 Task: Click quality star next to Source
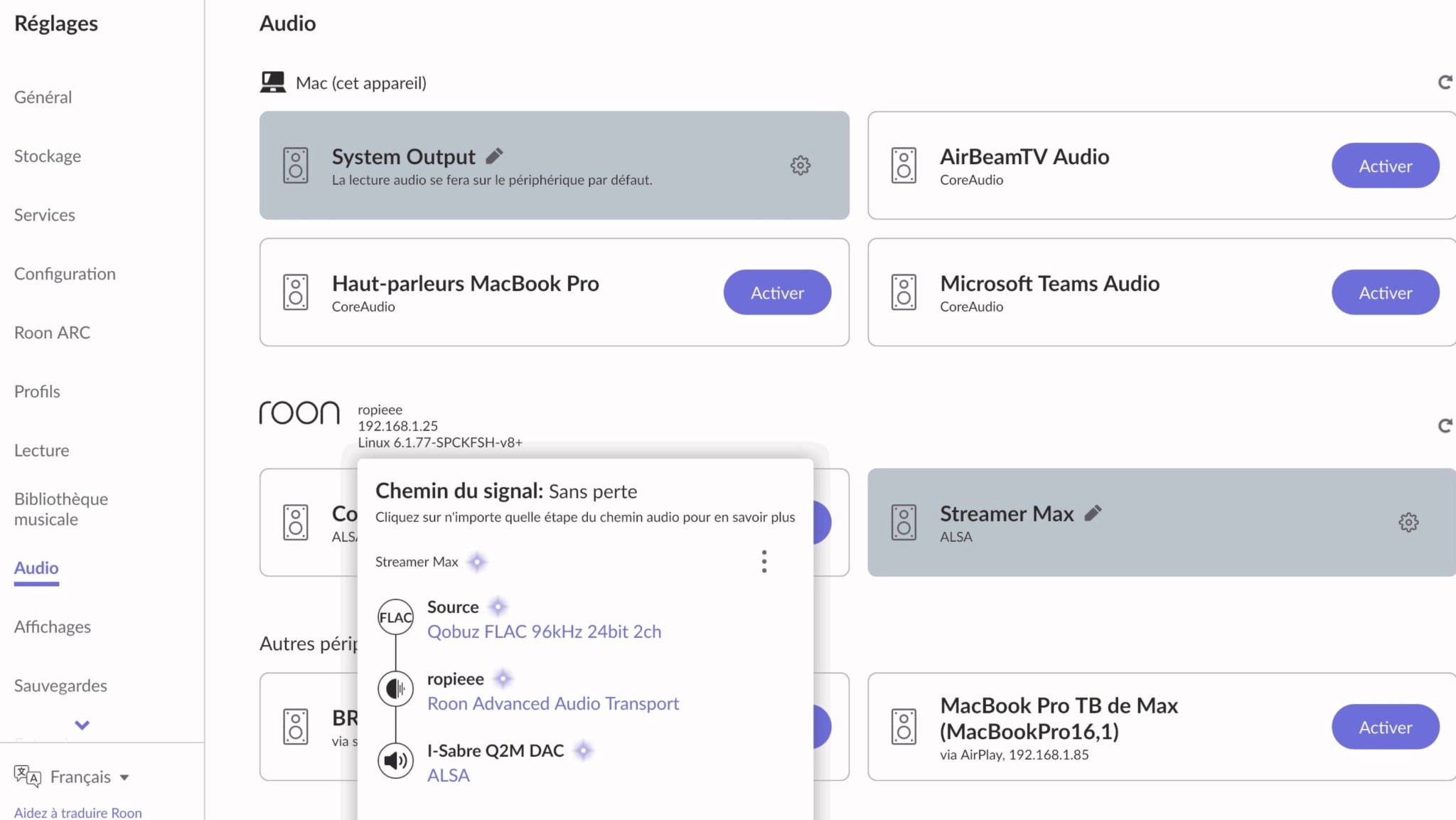click(x=498, y=607)
